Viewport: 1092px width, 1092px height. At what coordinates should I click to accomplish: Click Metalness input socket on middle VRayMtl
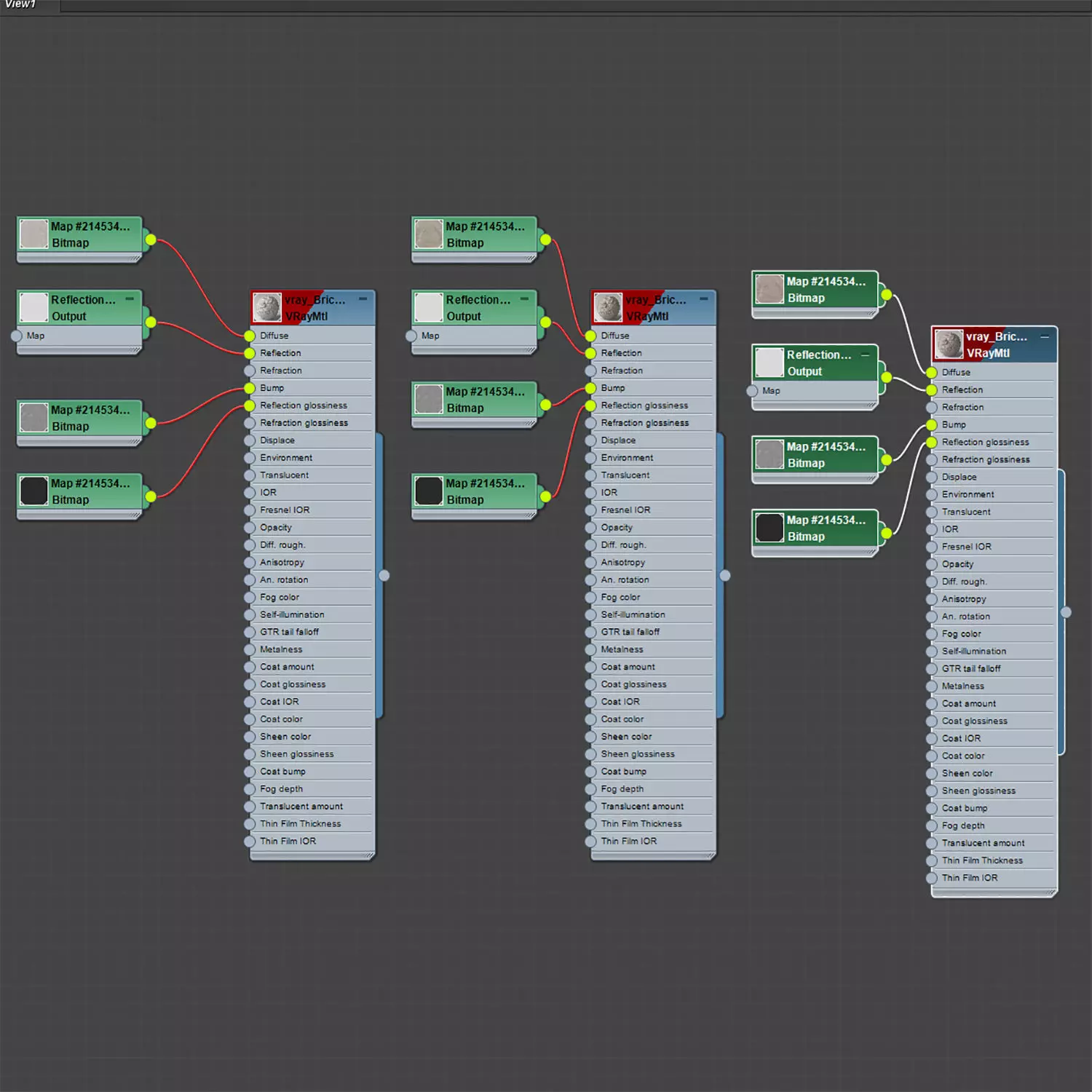tap(590, 649)
